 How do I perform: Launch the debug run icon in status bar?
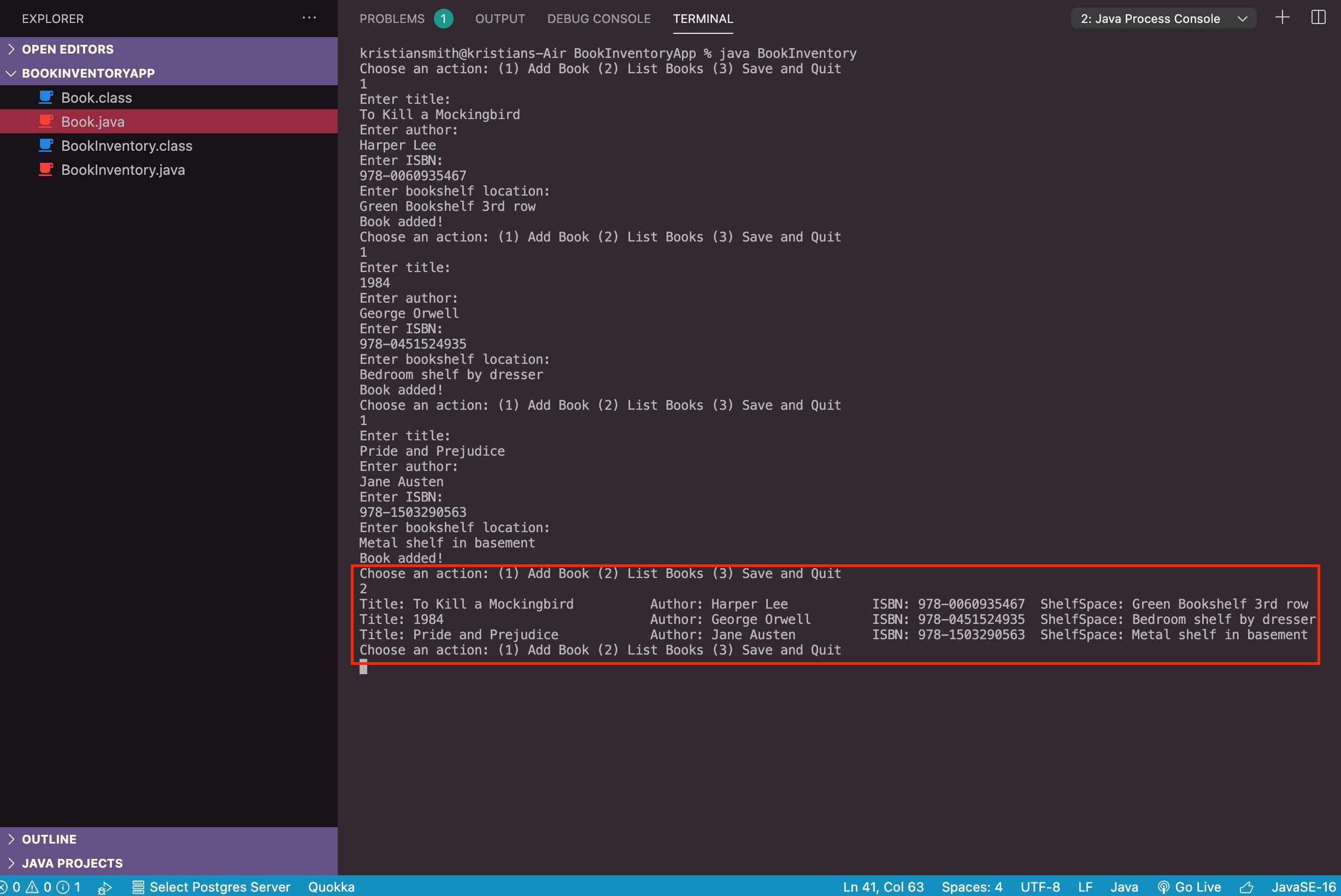tap(104, 887)
